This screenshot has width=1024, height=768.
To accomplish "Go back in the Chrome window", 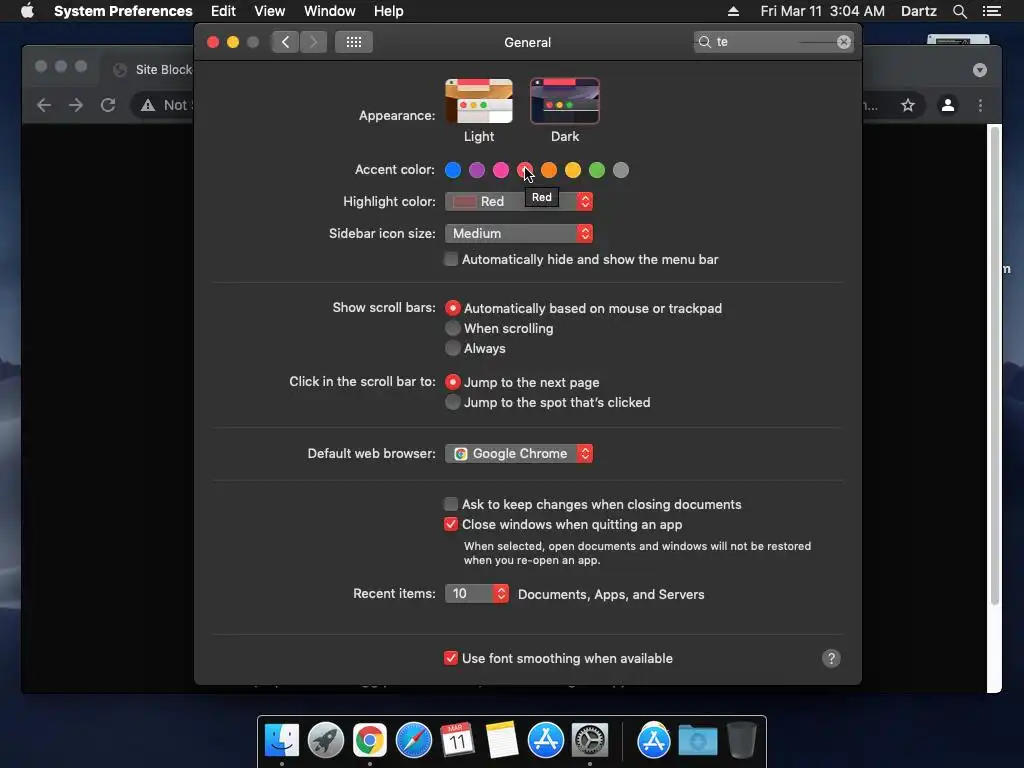I will coord(44,105).
